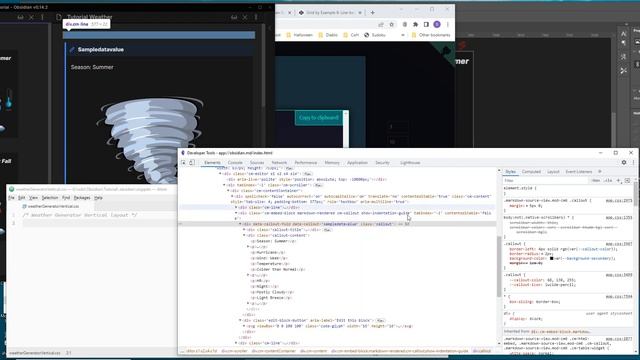Viewport: 640px width, 360px height.
Task: Collapse the cm-contentContainer div node
Action: pyautogui.click(x=228, y=191)
